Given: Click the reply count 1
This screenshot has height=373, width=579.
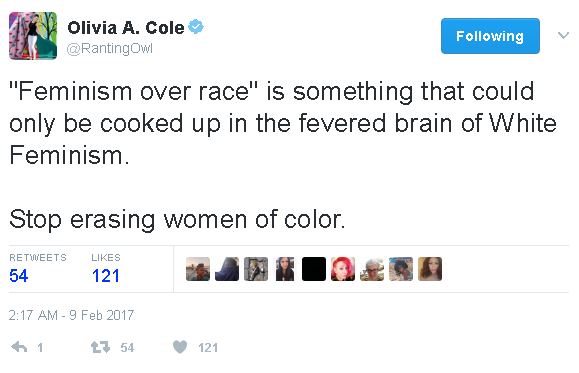Looking at the screenshot, I should pos(40,348).
